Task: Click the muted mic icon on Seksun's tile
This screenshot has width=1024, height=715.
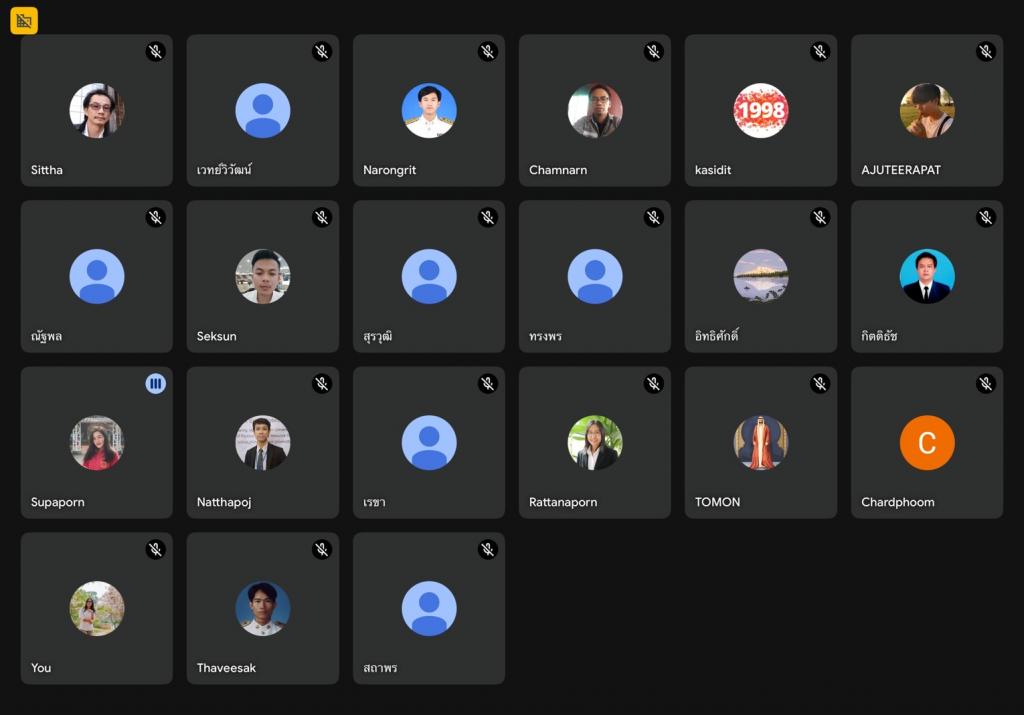Action: pyautogui.click(x=321, y=218)
